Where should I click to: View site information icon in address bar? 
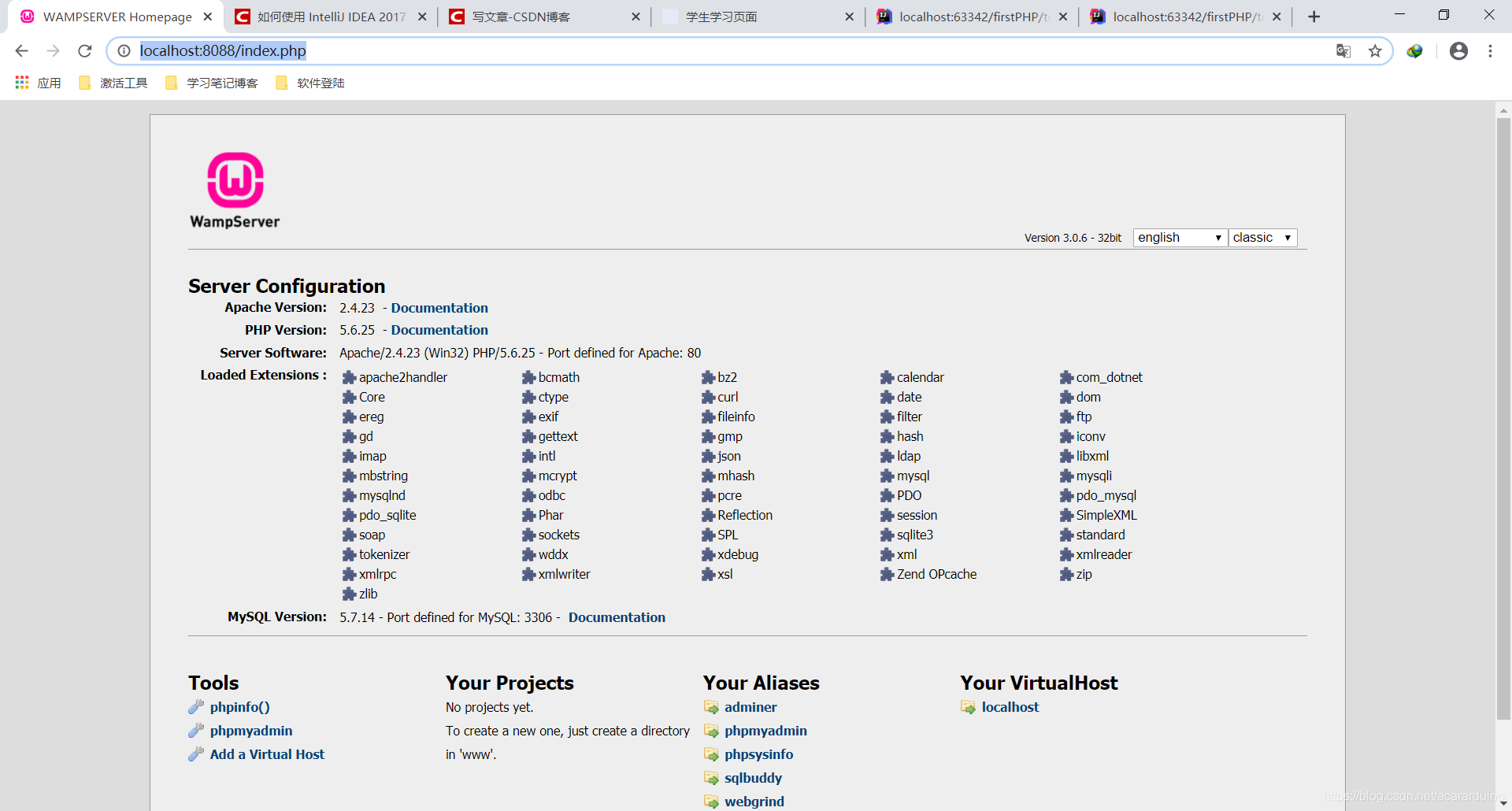pyautogui.click(x=124, y=50)
